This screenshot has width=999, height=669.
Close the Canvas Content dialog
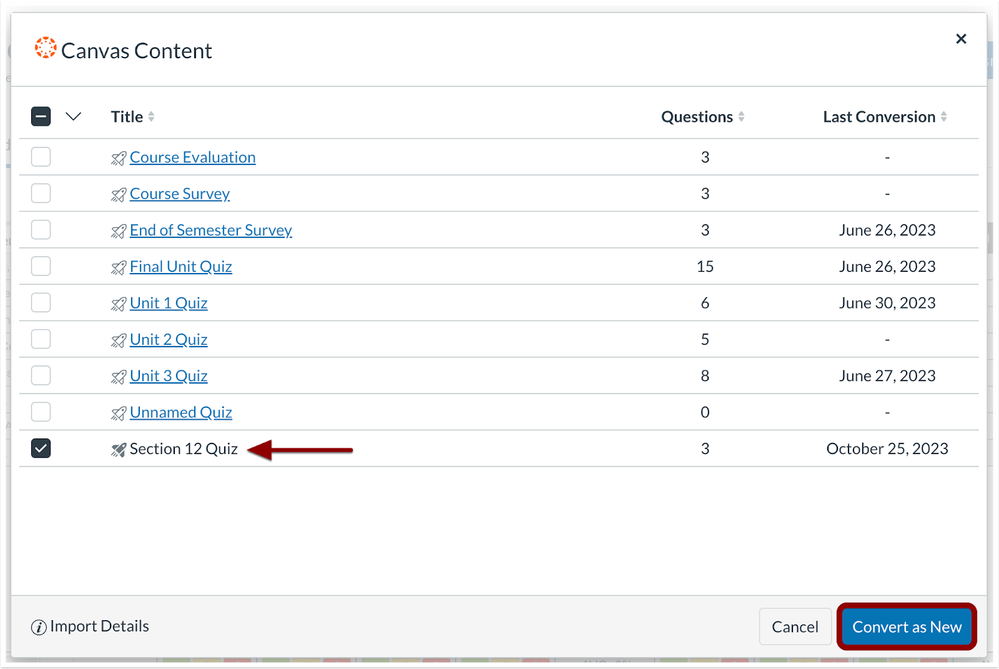pyautogui.click(x=961, y=39)
